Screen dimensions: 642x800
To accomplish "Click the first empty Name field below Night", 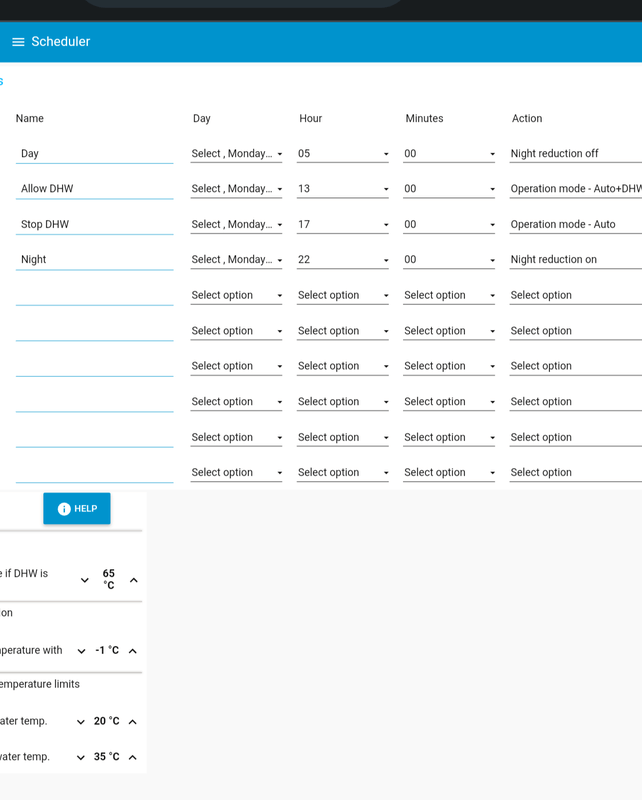I will pos(94,295).
